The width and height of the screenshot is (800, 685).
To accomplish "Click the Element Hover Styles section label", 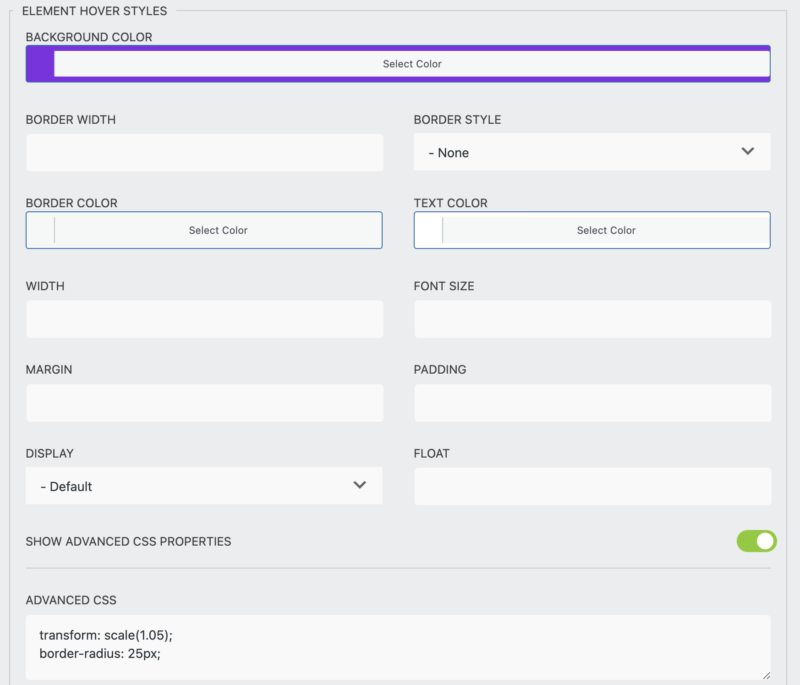I will (x=96, y=11).
